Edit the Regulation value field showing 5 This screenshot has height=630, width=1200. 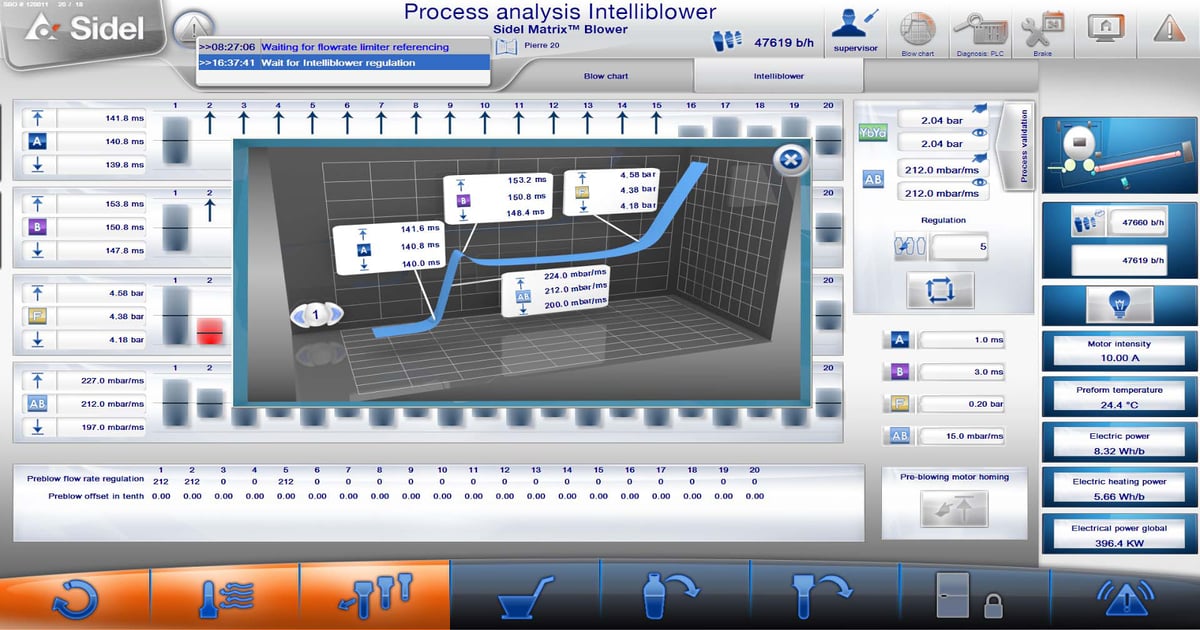click(960, 246)
